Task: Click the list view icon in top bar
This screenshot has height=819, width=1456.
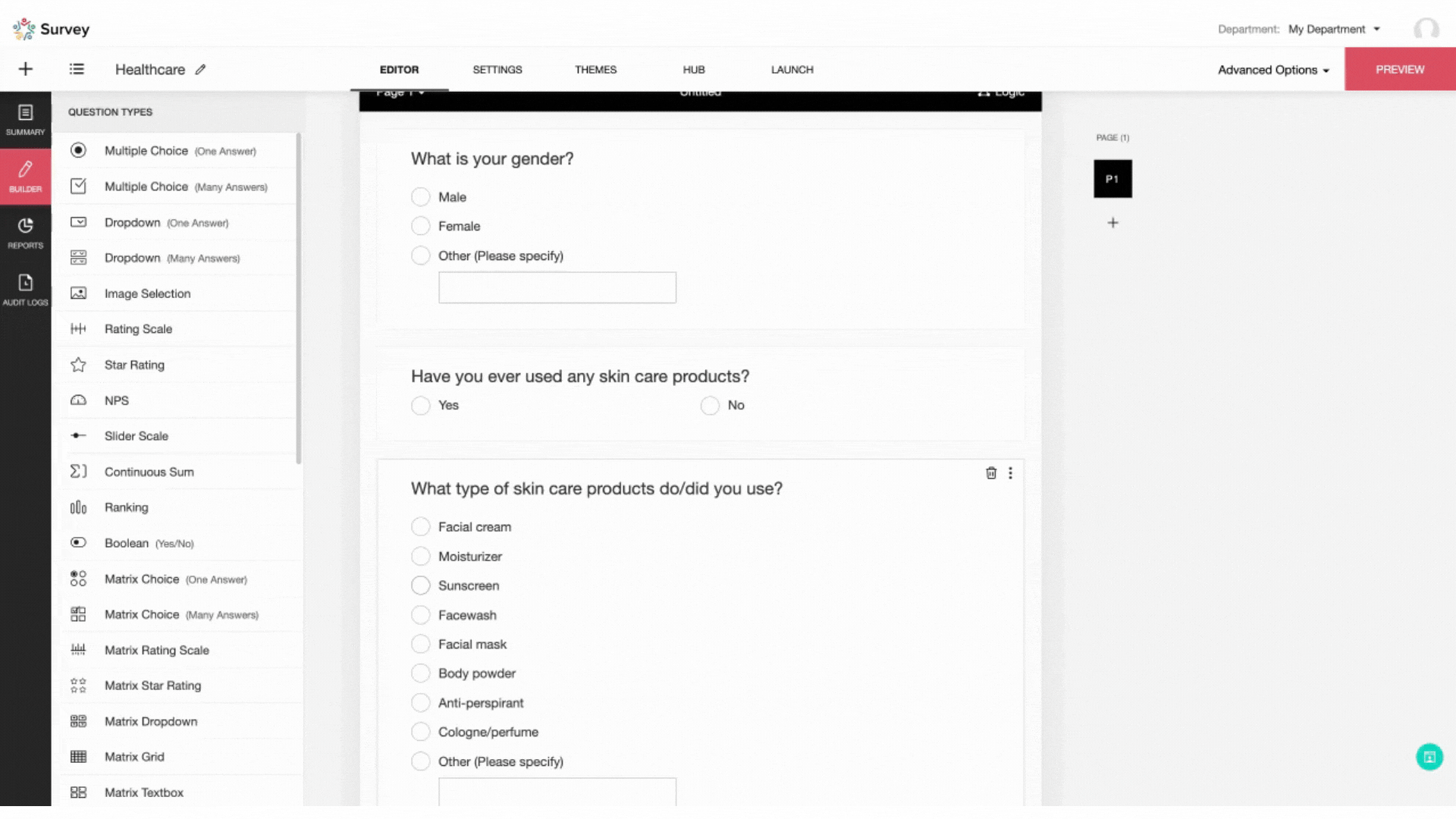Action: [77, 69]
